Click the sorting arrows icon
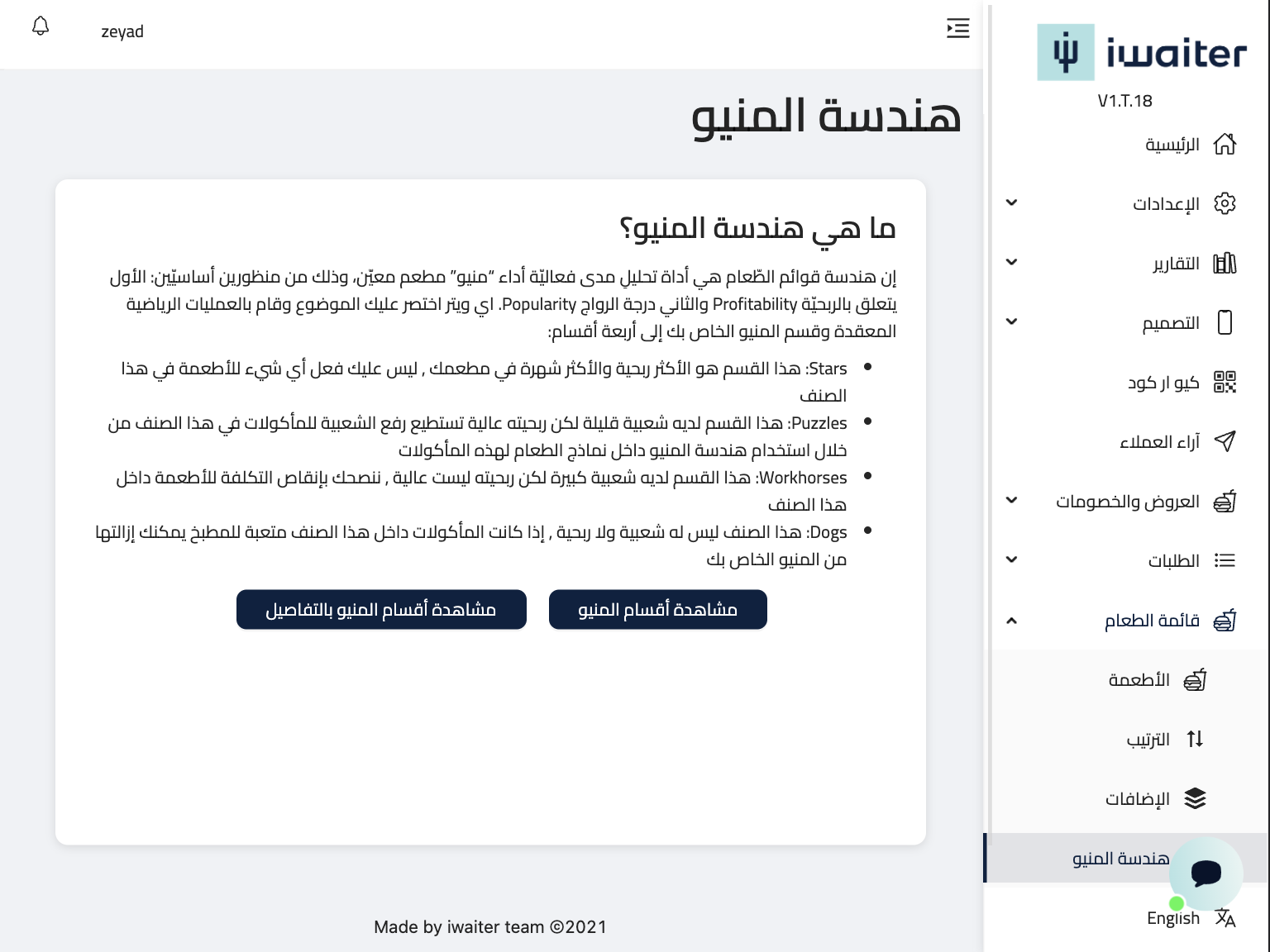This screenshot has width=1270, height=952. (x=1195, y=739)
